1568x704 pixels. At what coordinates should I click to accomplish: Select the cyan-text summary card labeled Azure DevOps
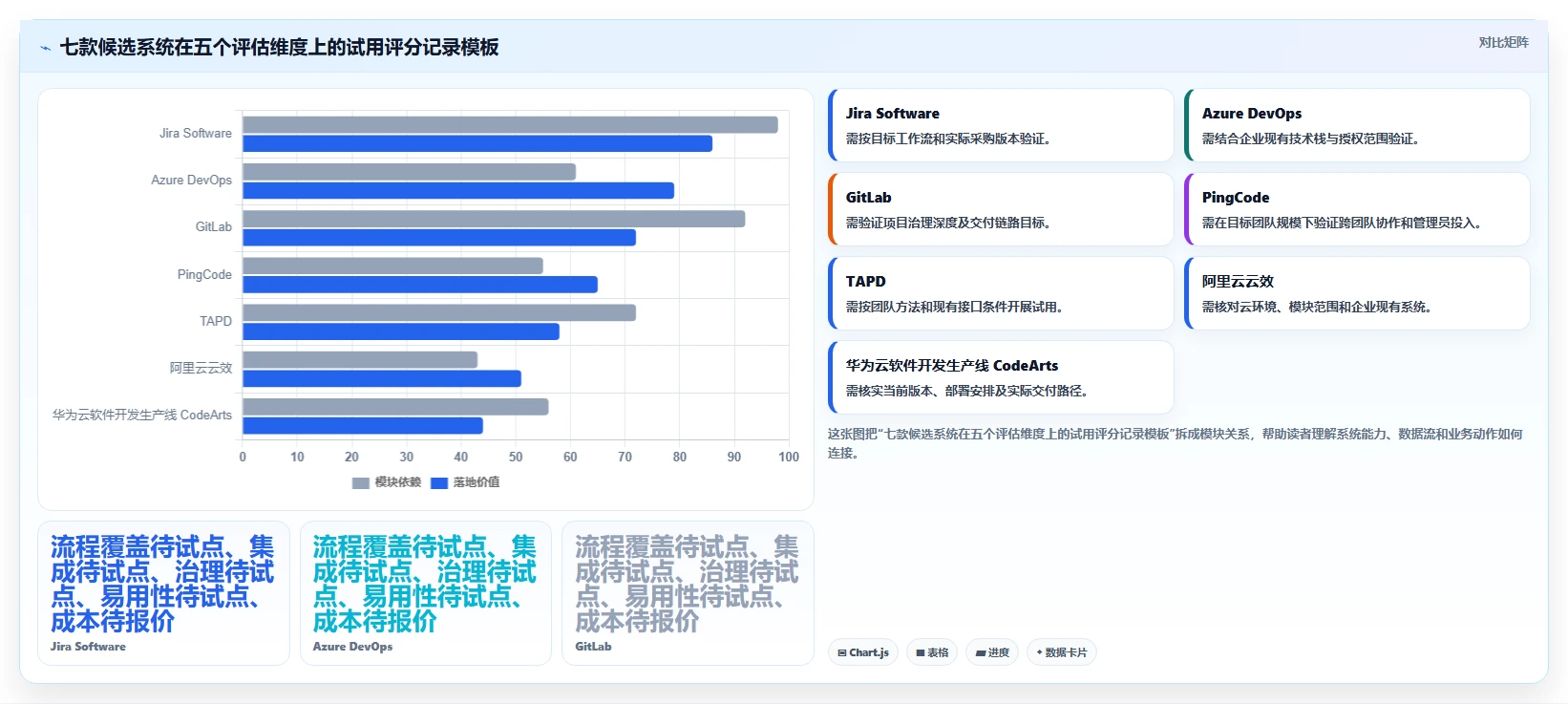pos(426,593)
